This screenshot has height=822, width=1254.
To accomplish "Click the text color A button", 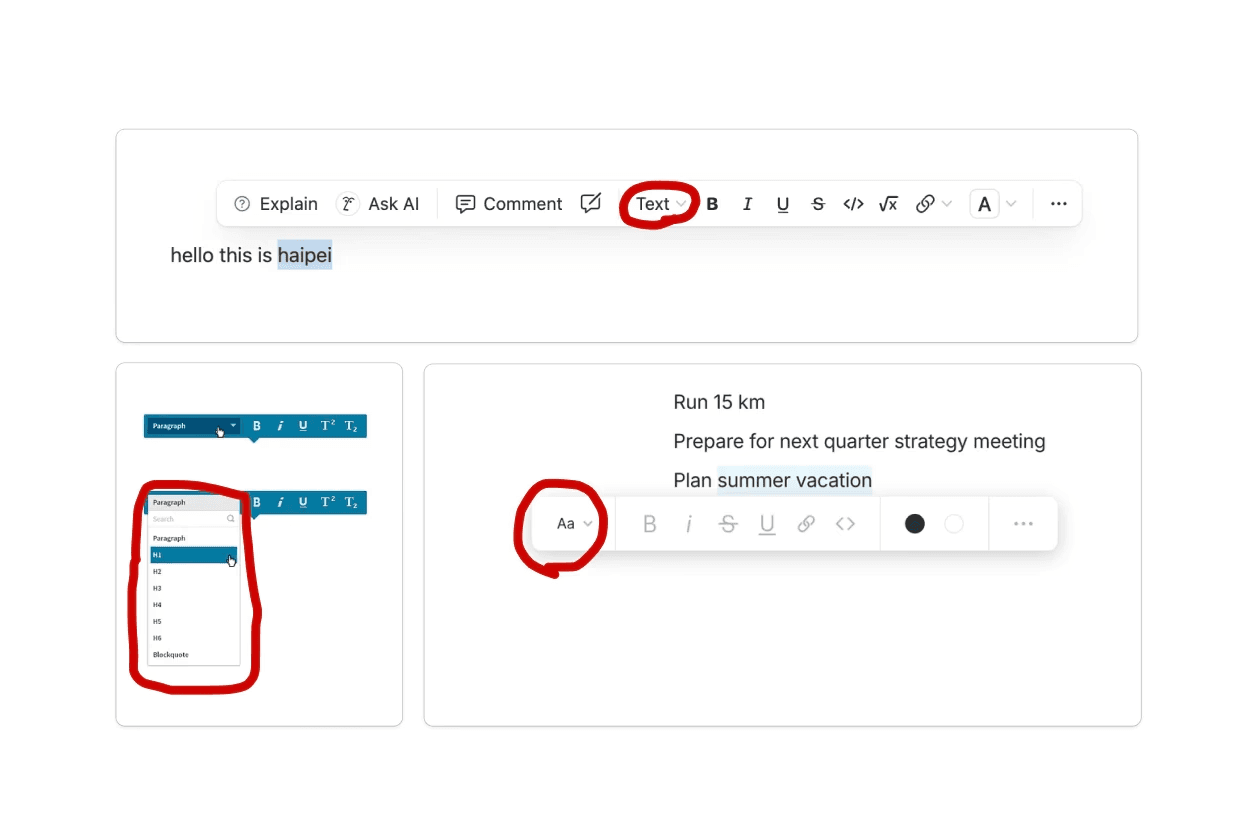I will pyautogui.click(x=985, y=204).
